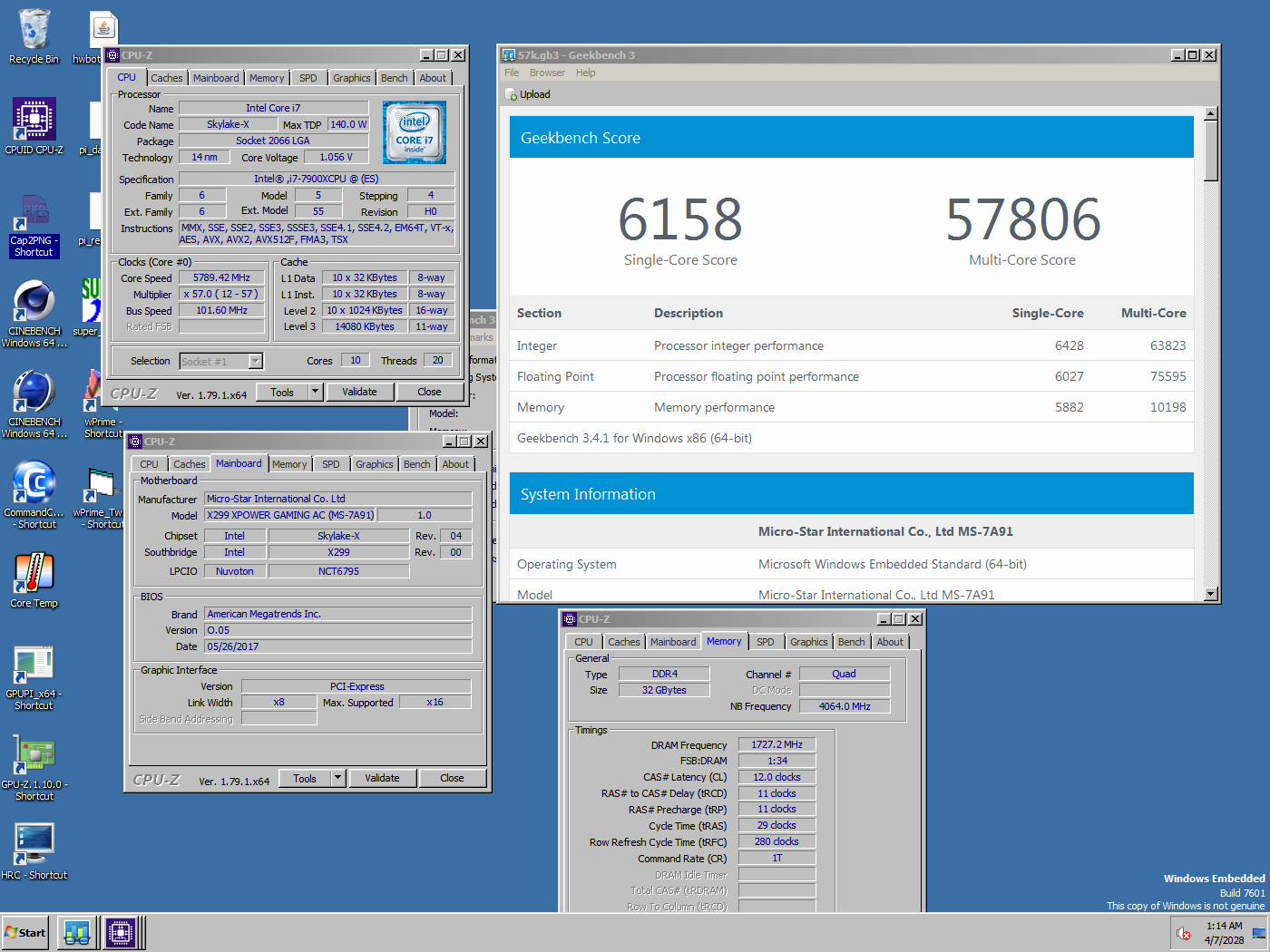Click the muted volume tray icon

click(x=1184, y=933)
